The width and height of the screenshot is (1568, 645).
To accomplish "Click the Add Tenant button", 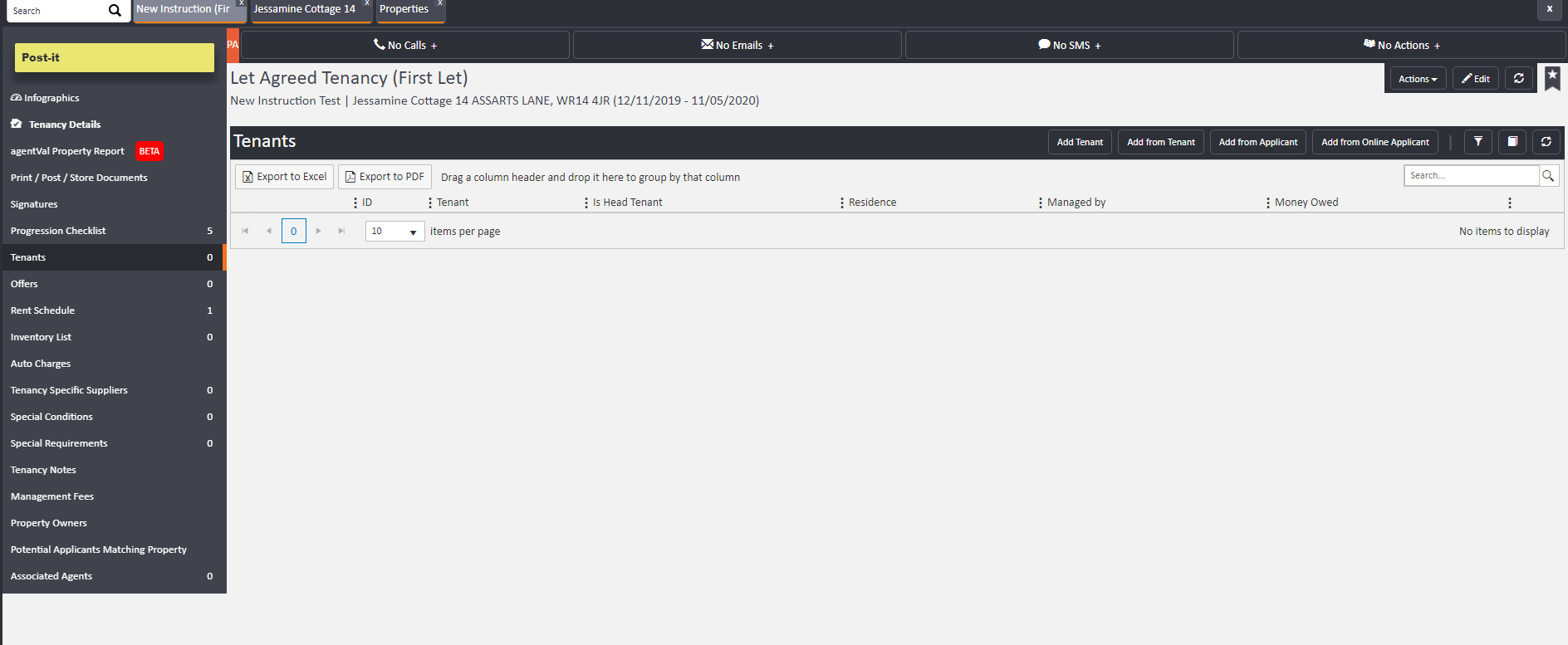I will [x=1080, y=142].
